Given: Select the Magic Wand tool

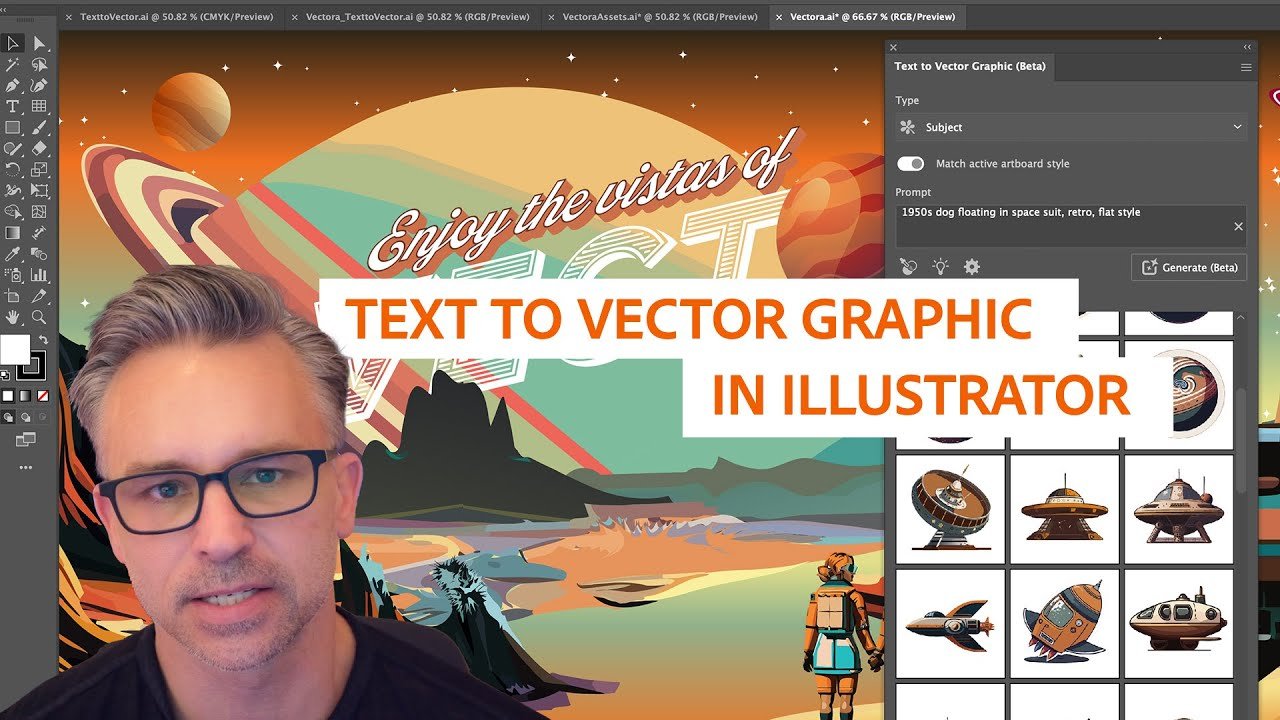Looking at the screenshot, I should [x=13, y=64].
